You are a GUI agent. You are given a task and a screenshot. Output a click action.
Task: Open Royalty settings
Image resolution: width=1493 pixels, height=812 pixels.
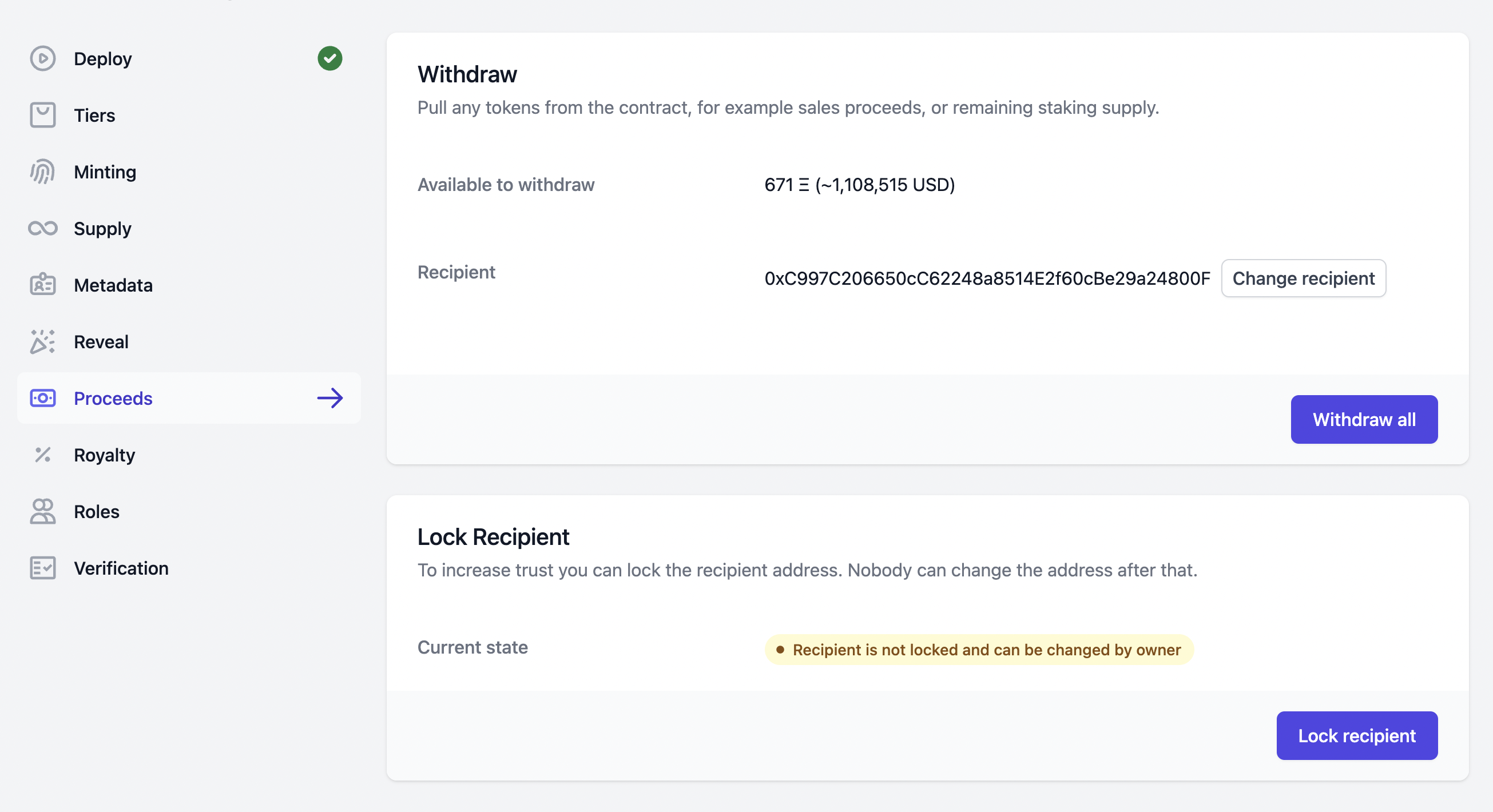[188, 455]
